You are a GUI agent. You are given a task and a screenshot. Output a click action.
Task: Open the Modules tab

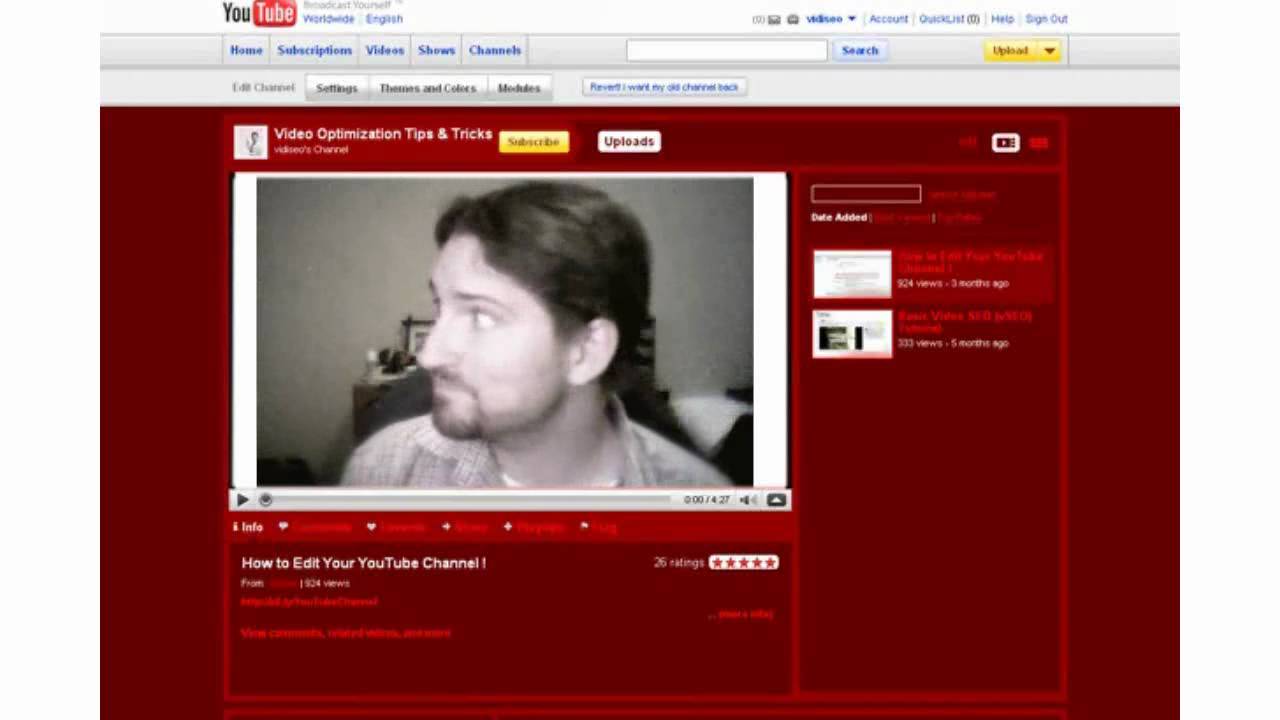click(x=519, y=88)
